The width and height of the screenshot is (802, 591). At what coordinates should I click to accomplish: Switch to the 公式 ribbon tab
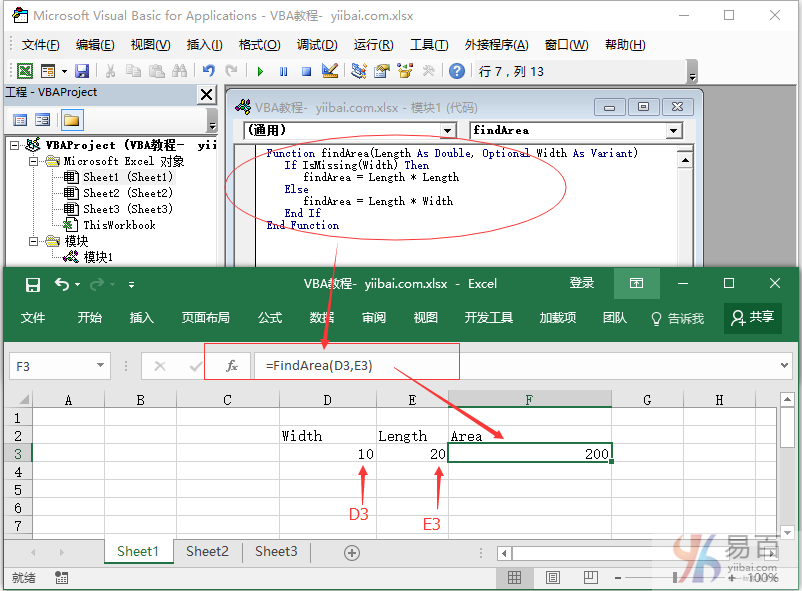tap(270, 318)
